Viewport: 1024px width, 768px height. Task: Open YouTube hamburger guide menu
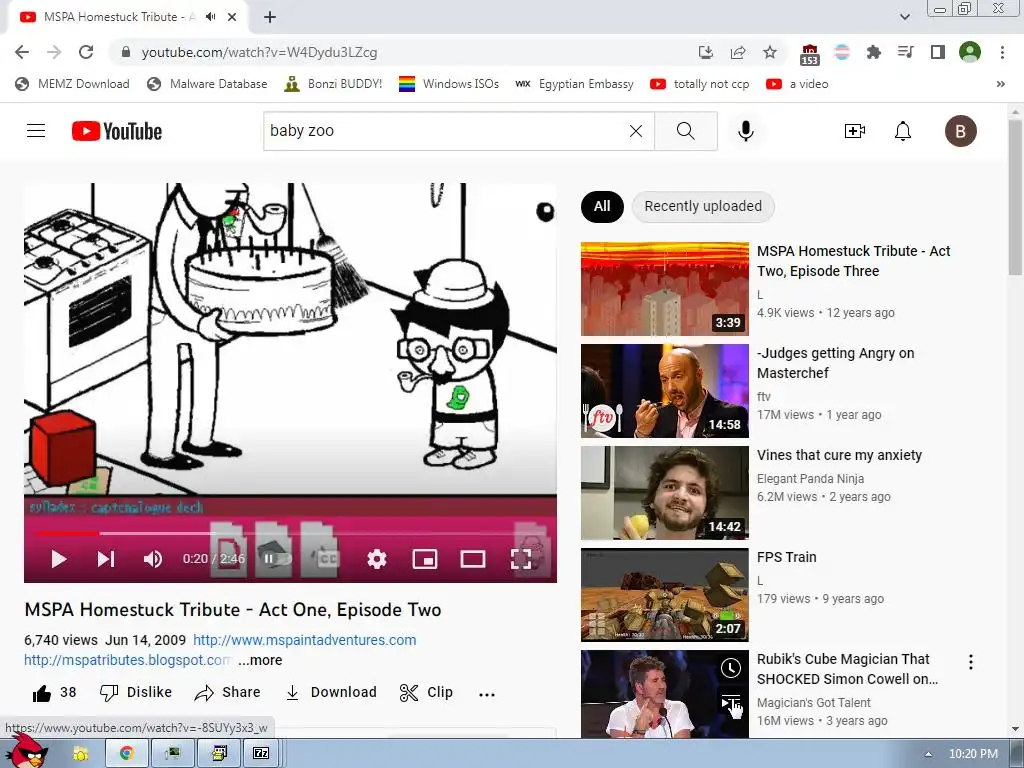pos(36,131)
